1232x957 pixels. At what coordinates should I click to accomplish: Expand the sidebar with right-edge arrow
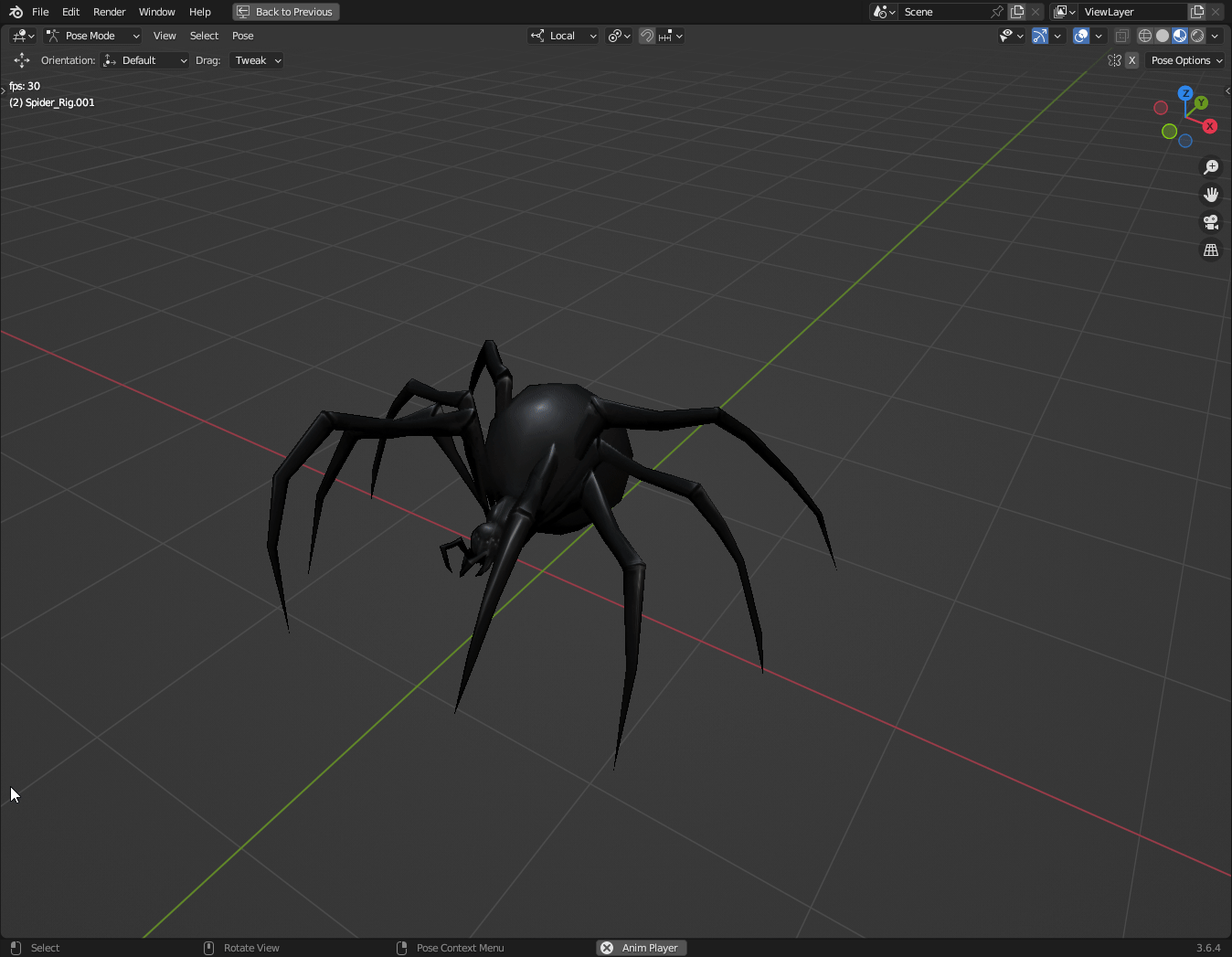(1227, 90)
